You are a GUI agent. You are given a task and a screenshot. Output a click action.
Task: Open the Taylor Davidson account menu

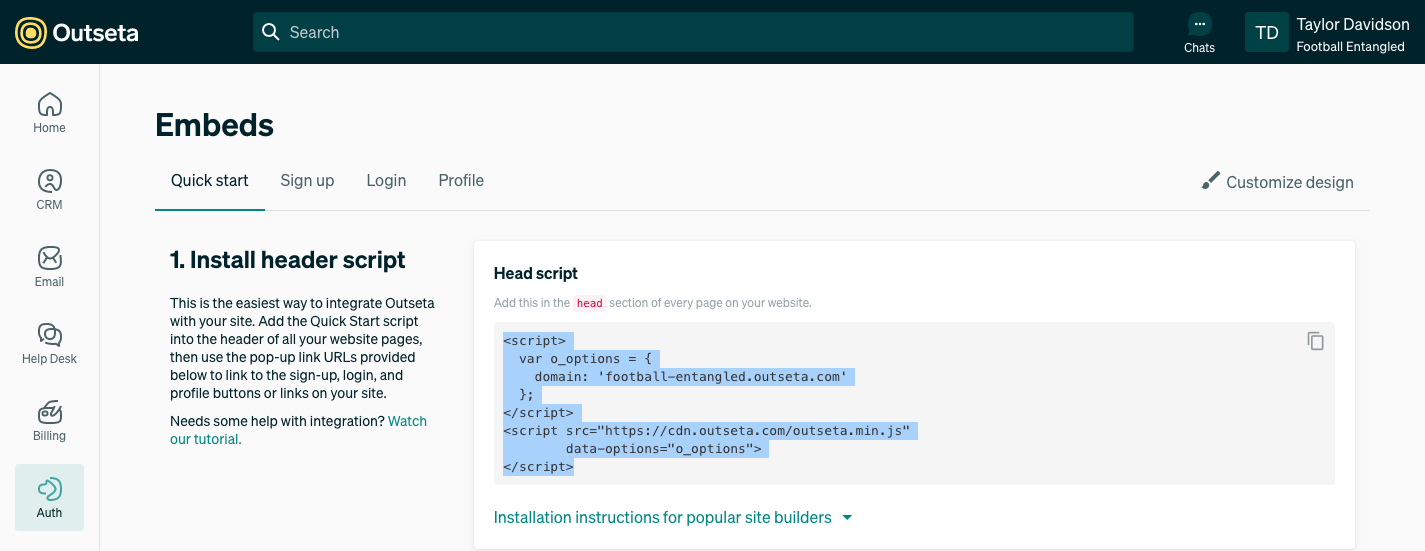(x=1329, y=33)
